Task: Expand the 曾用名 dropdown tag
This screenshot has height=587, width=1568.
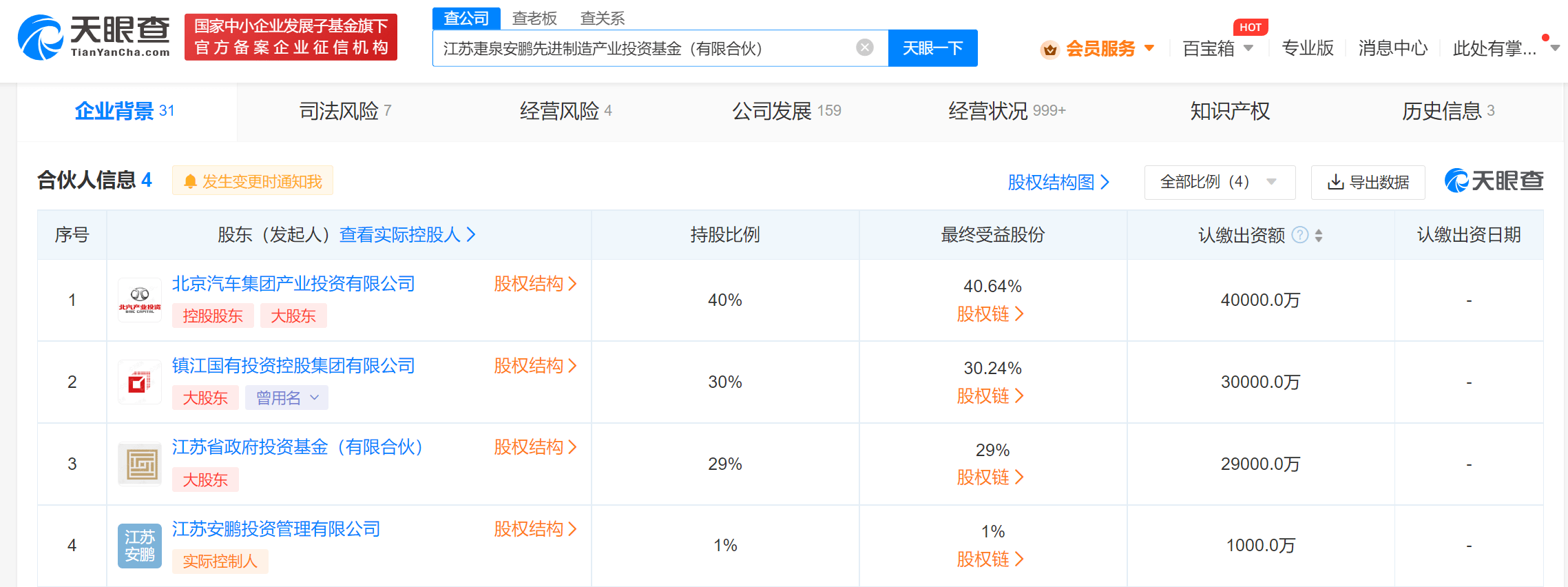Action: coord(286,398)
